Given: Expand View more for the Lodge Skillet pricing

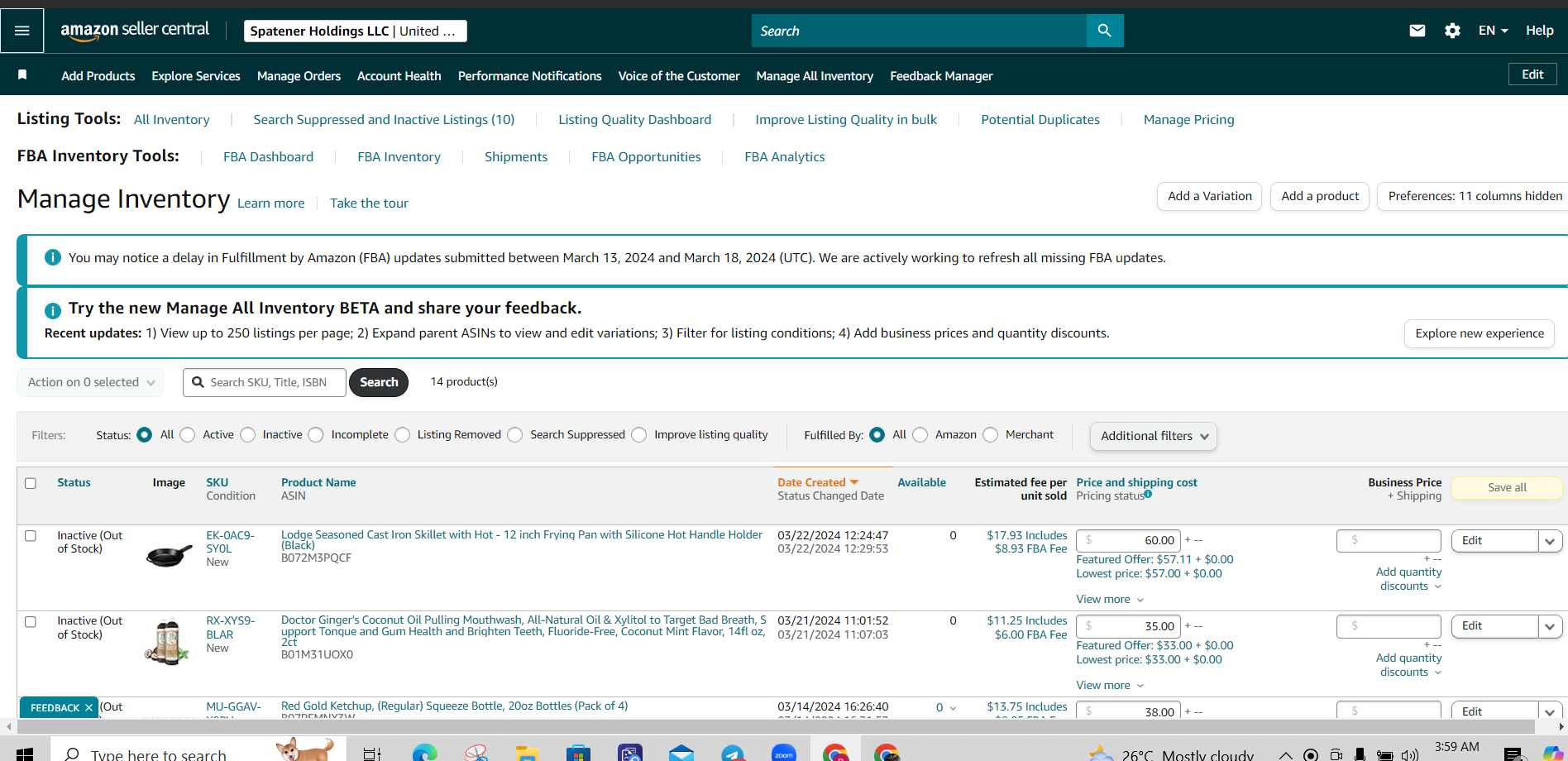Looking at the screenshot, I should tap(1110, 600).
